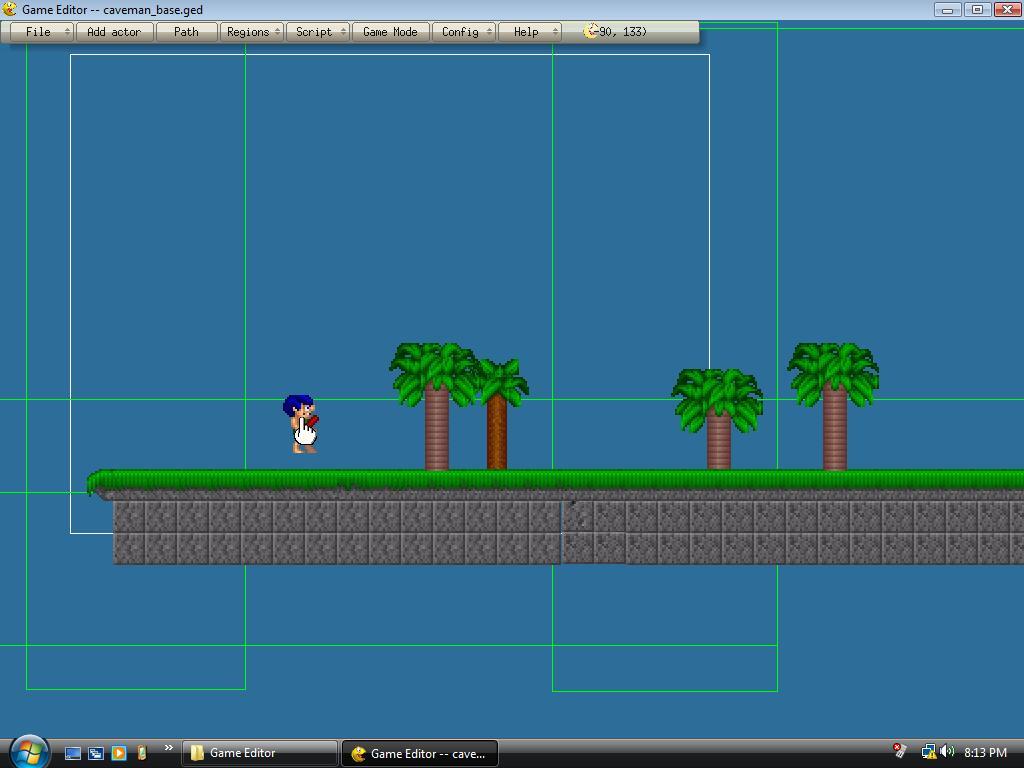1024x768 pixels.
Task: Launch Windows Media Player from the quick launch bar
Action: click(119, 753)
